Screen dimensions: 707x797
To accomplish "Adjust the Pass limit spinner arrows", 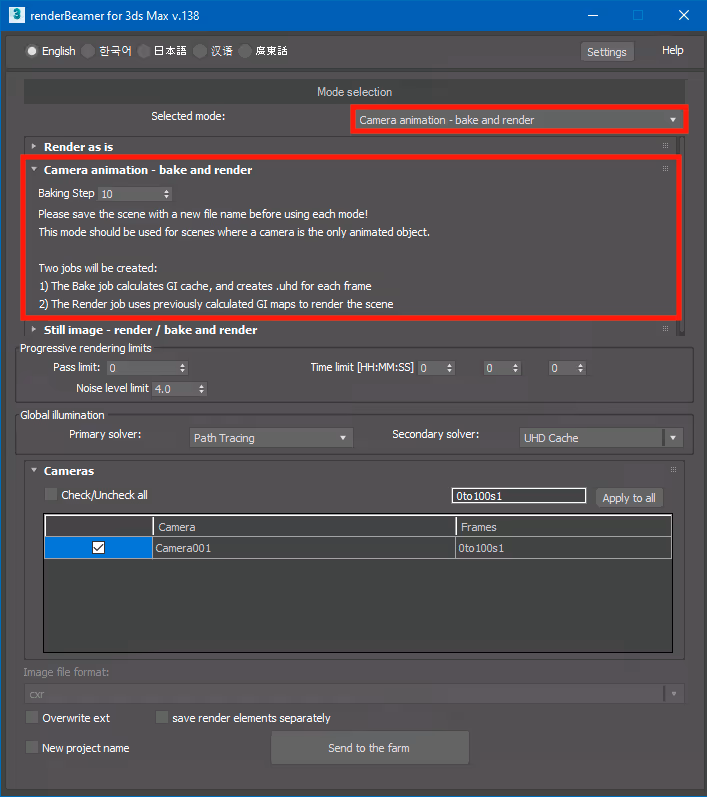I will point(182,368).
